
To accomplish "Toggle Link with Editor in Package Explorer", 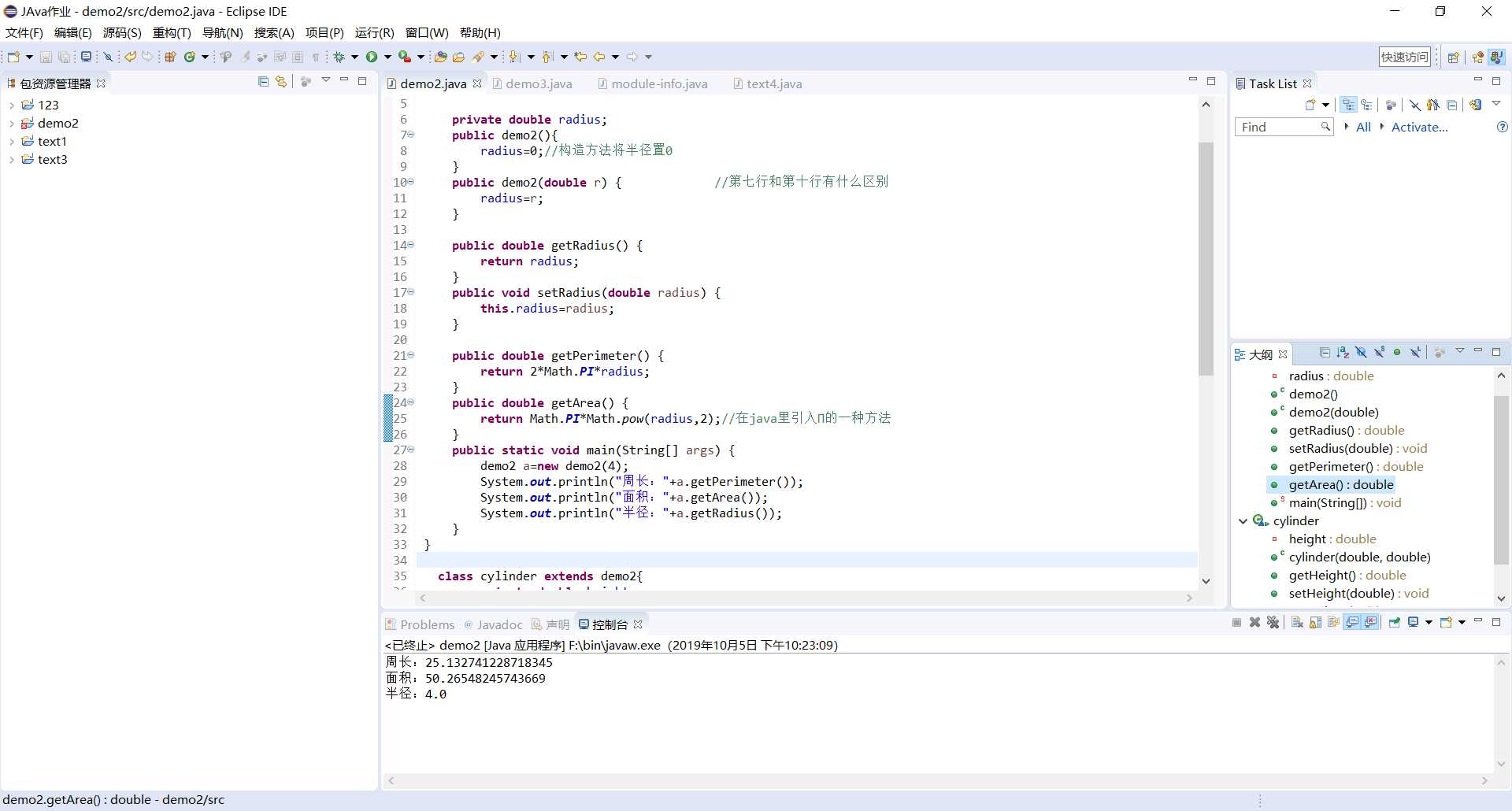I will (x=281, y=81).
